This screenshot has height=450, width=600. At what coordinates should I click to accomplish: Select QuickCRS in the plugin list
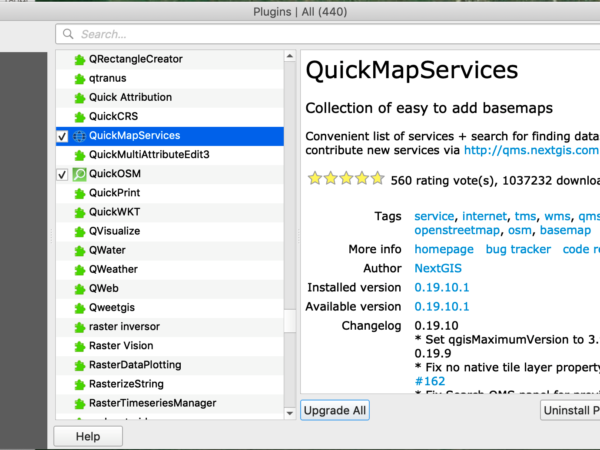click(x=170, y=117)
